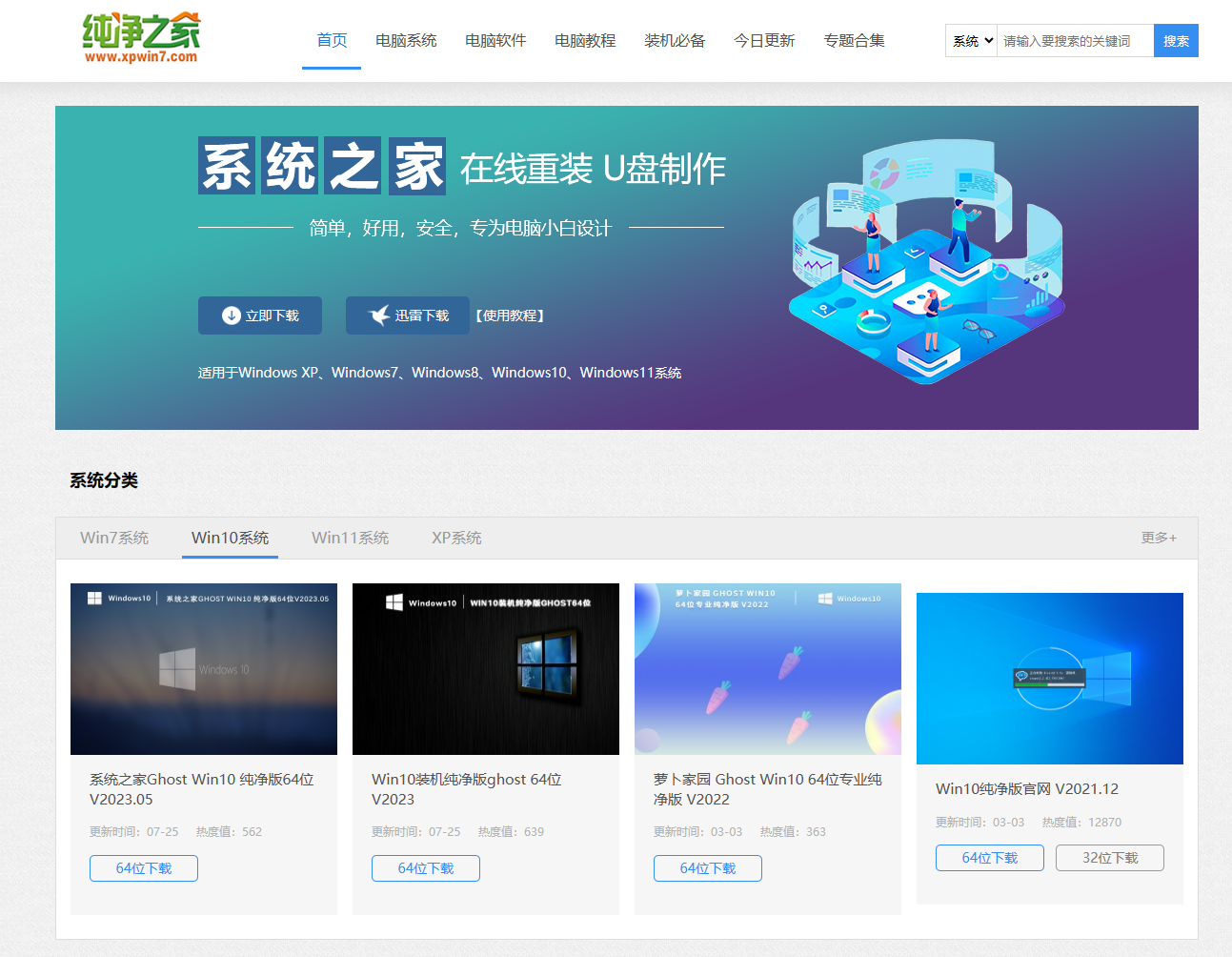The image size is (1232, 957).
Task: Click the download arrow icon on 立即下载
Action: click(231, 315)
